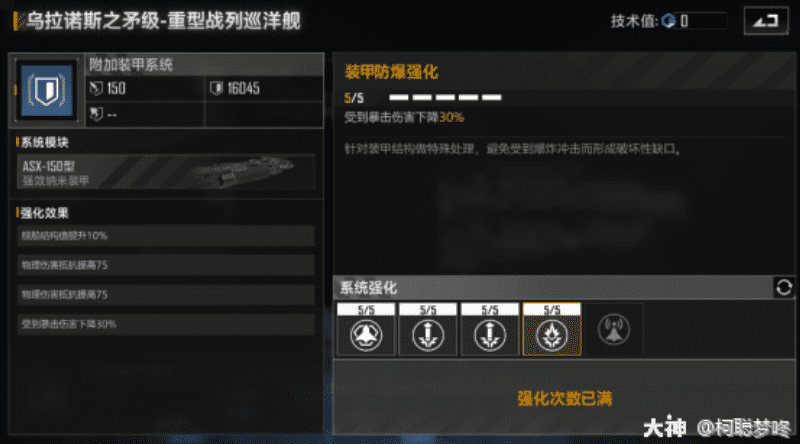Select the second 5/5 downward arrow enhancement icon
800x444 pixels.
[428, 329]
